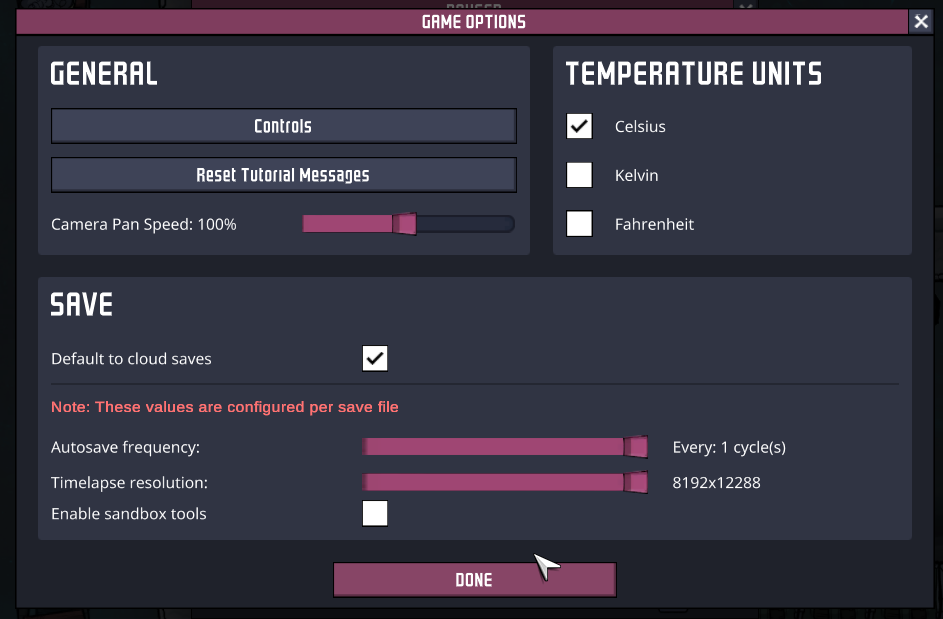Click the Kelvin label text

coord(636,176)
